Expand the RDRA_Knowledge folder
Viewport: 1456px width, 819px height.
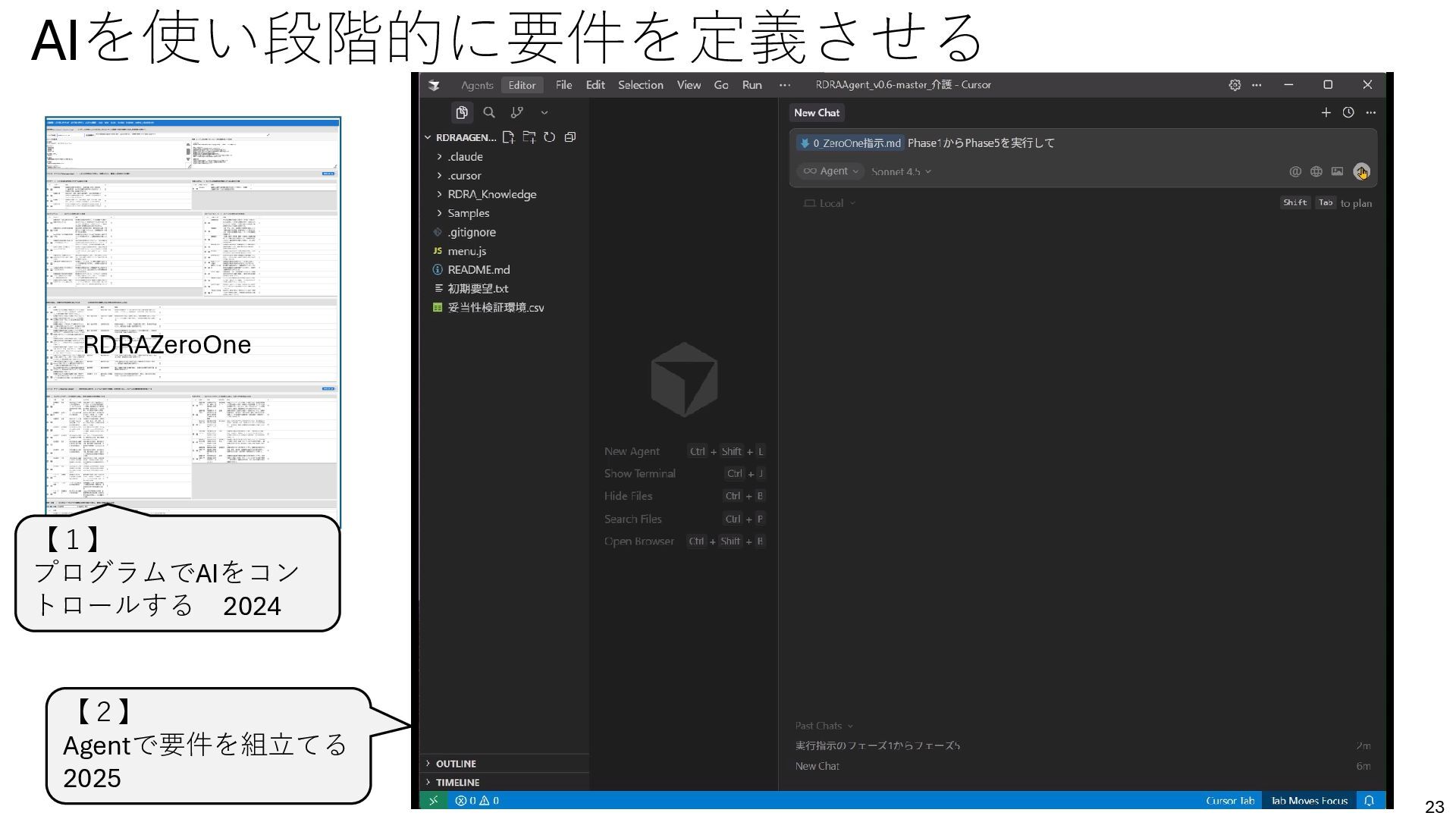491,194
